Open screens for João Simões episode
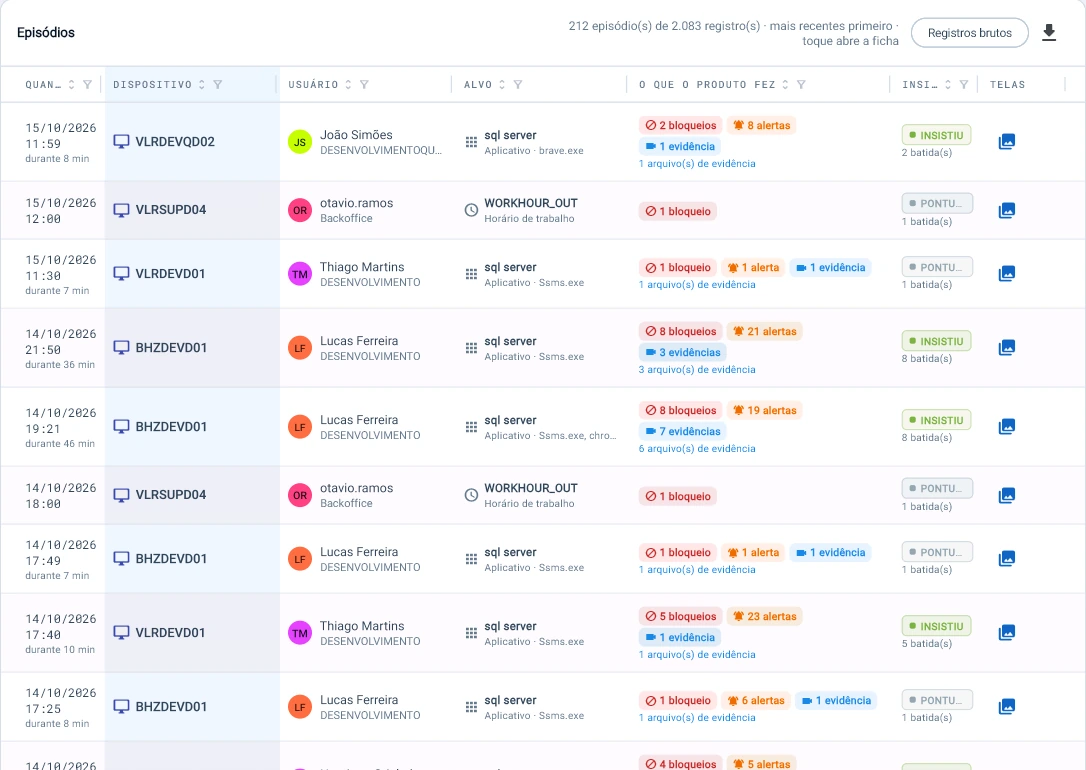 pos(1006,142)
